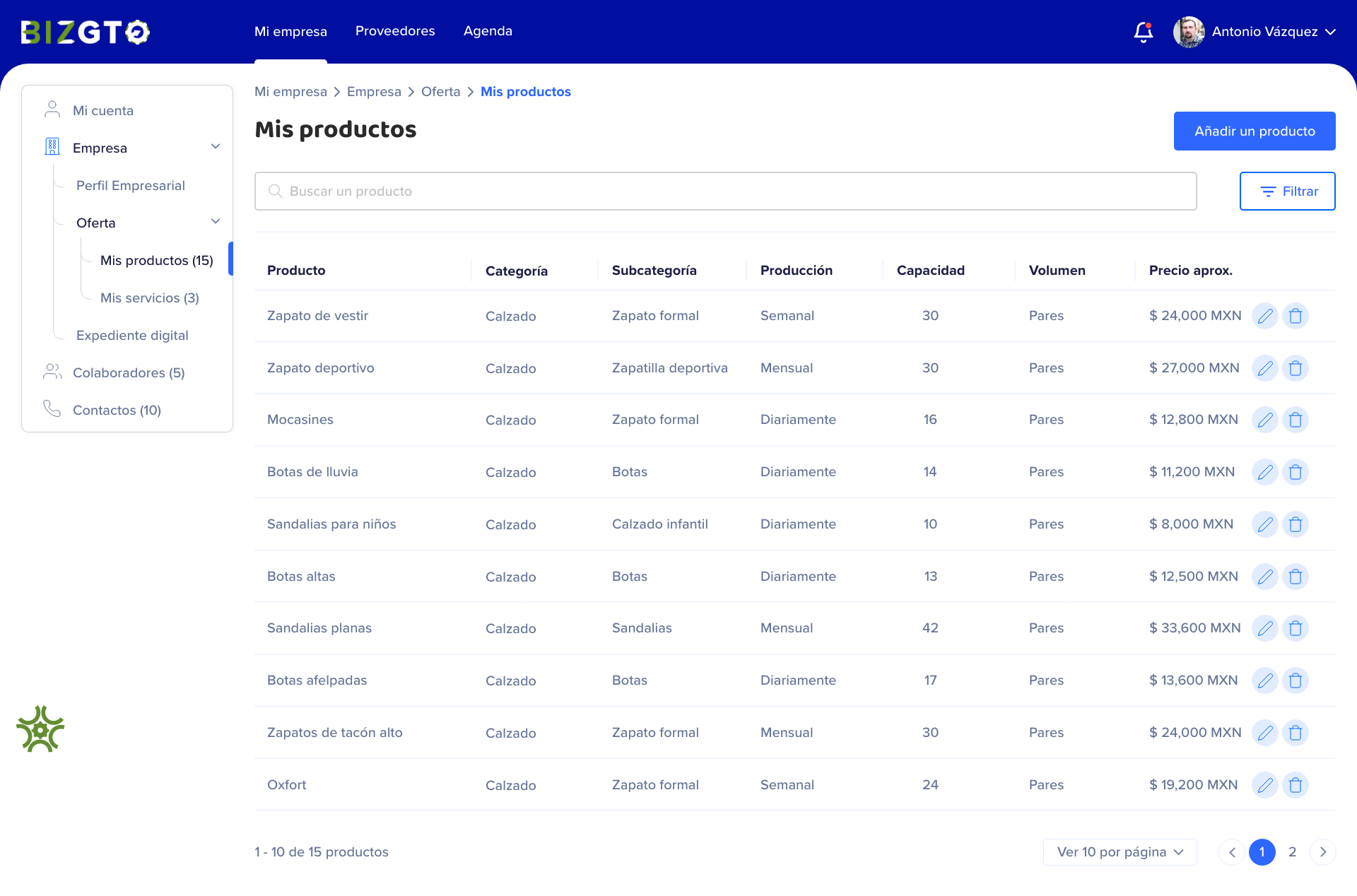The height and width of the screenshot is (896, 1357).
Task: Click Añadir un producto button
Action: 1254,131
